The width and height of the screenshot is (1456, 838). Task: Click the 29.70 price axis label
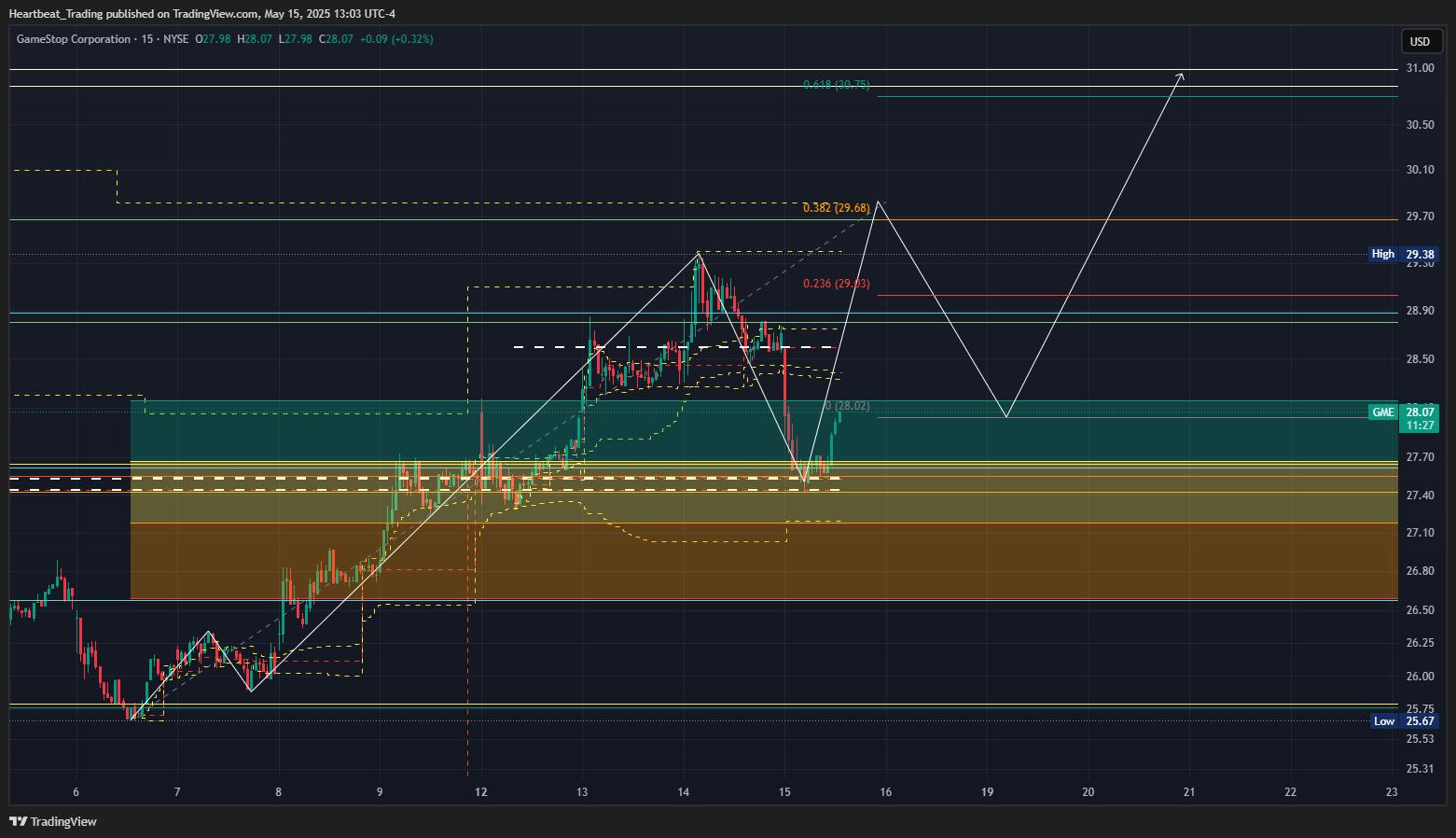(x=1420, y=216)
